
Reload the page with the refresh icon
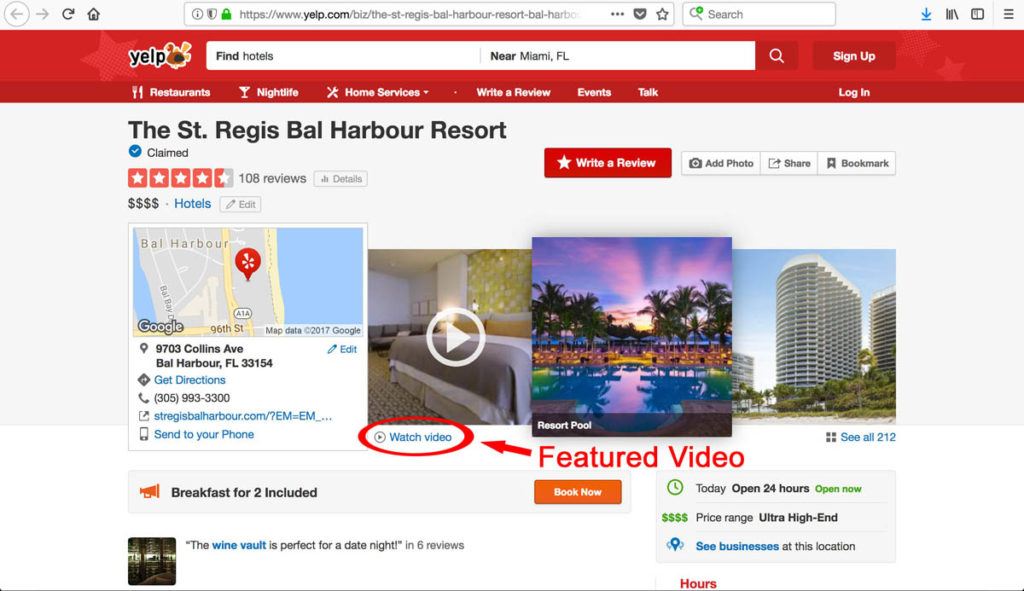[x=68, y=14]
